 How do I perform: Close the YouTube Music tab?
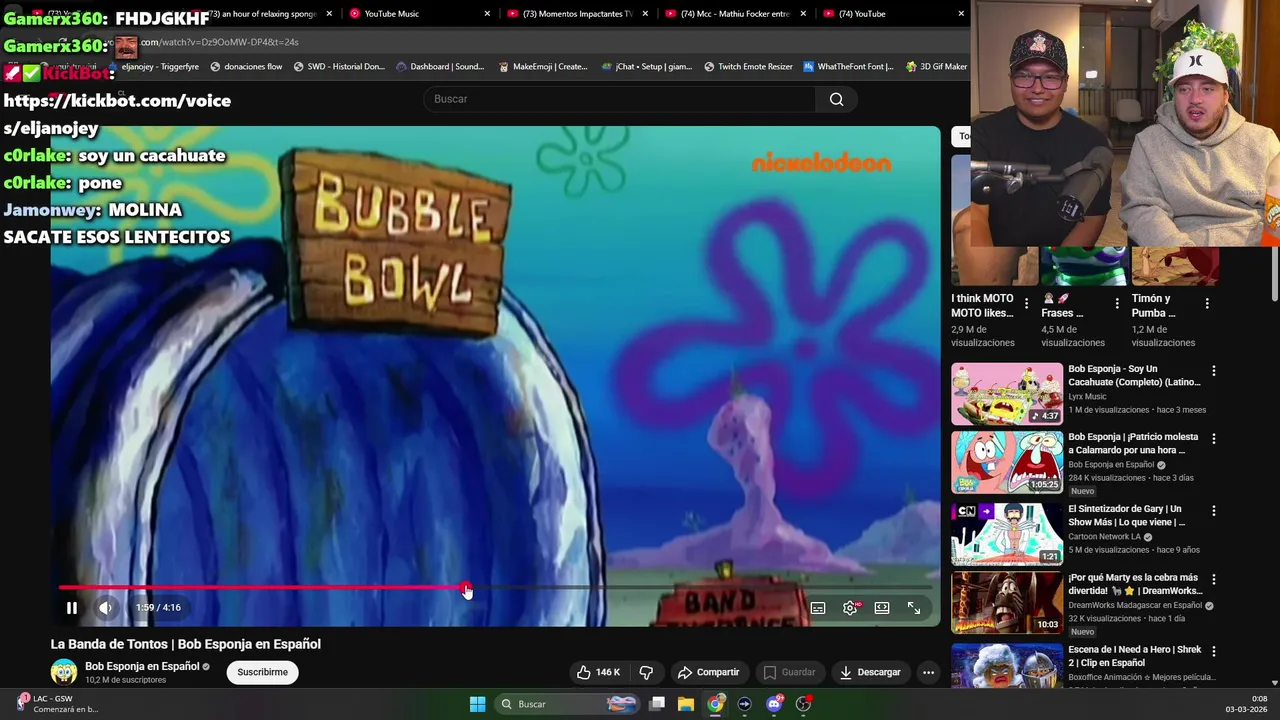[x=487, y=14]
